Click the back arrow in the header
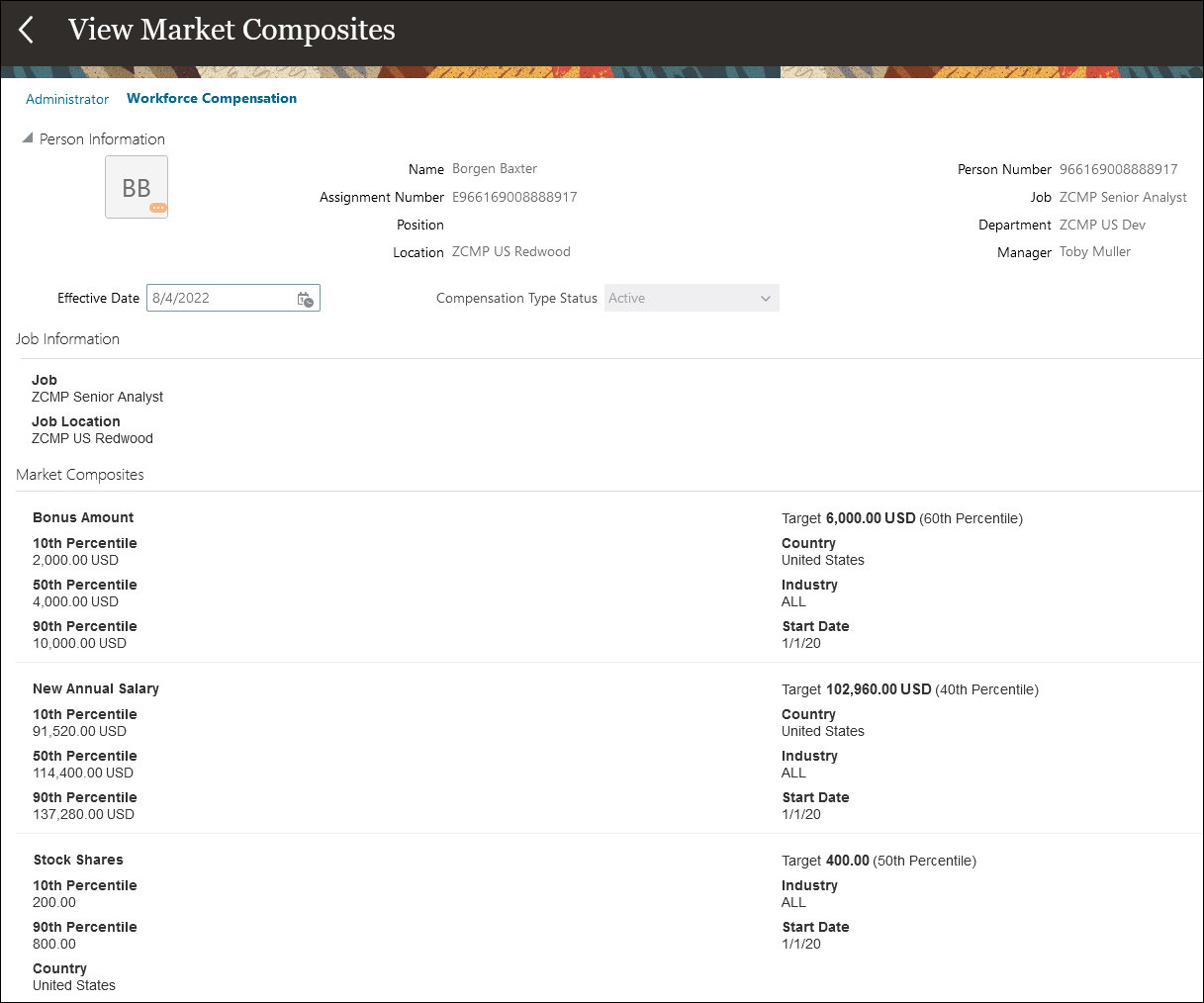The width and height of the screenshot is (1204, 1003). tap(27, 30)
